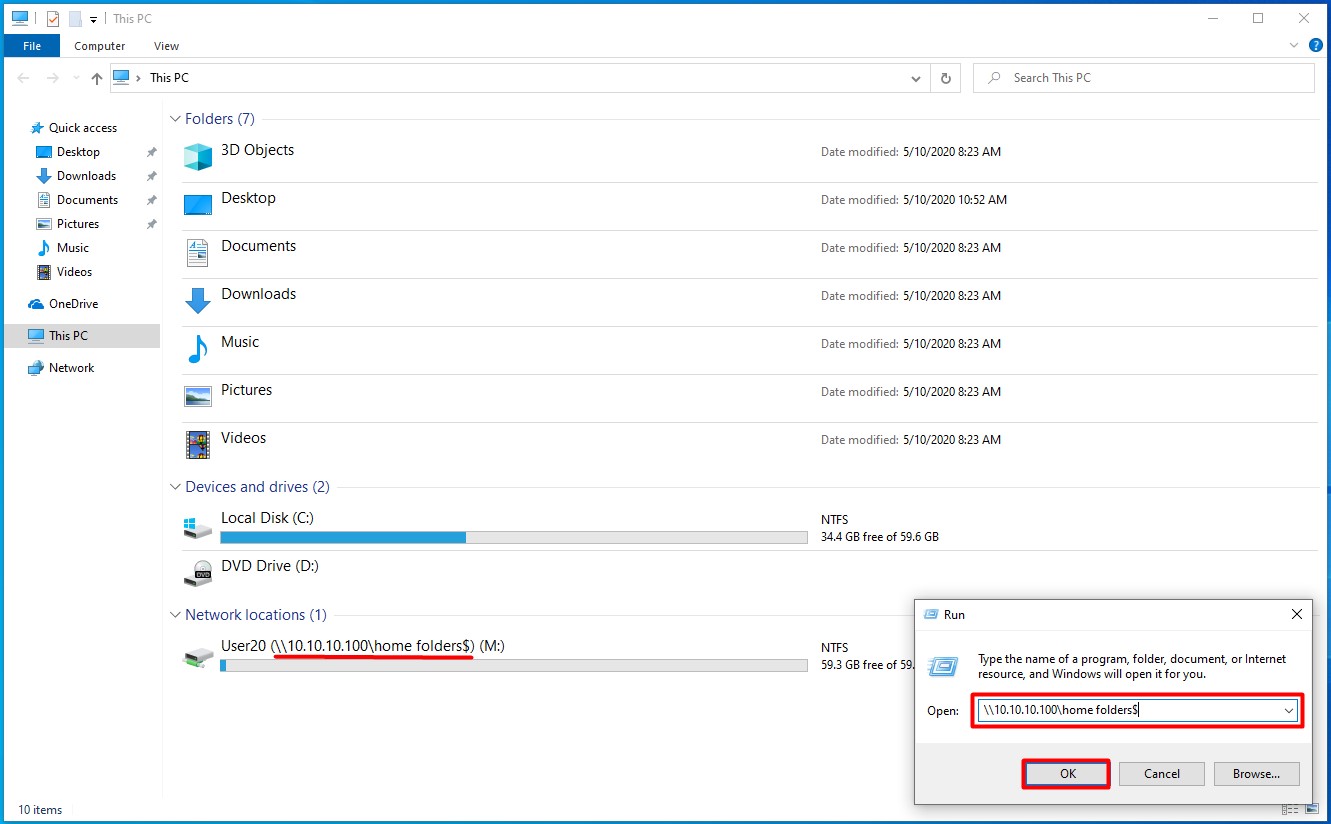The height and width of the screenshot is (824, 1331).
Task: Open the Pictures folder icon in main pane
Action: (x=198, y=396)
